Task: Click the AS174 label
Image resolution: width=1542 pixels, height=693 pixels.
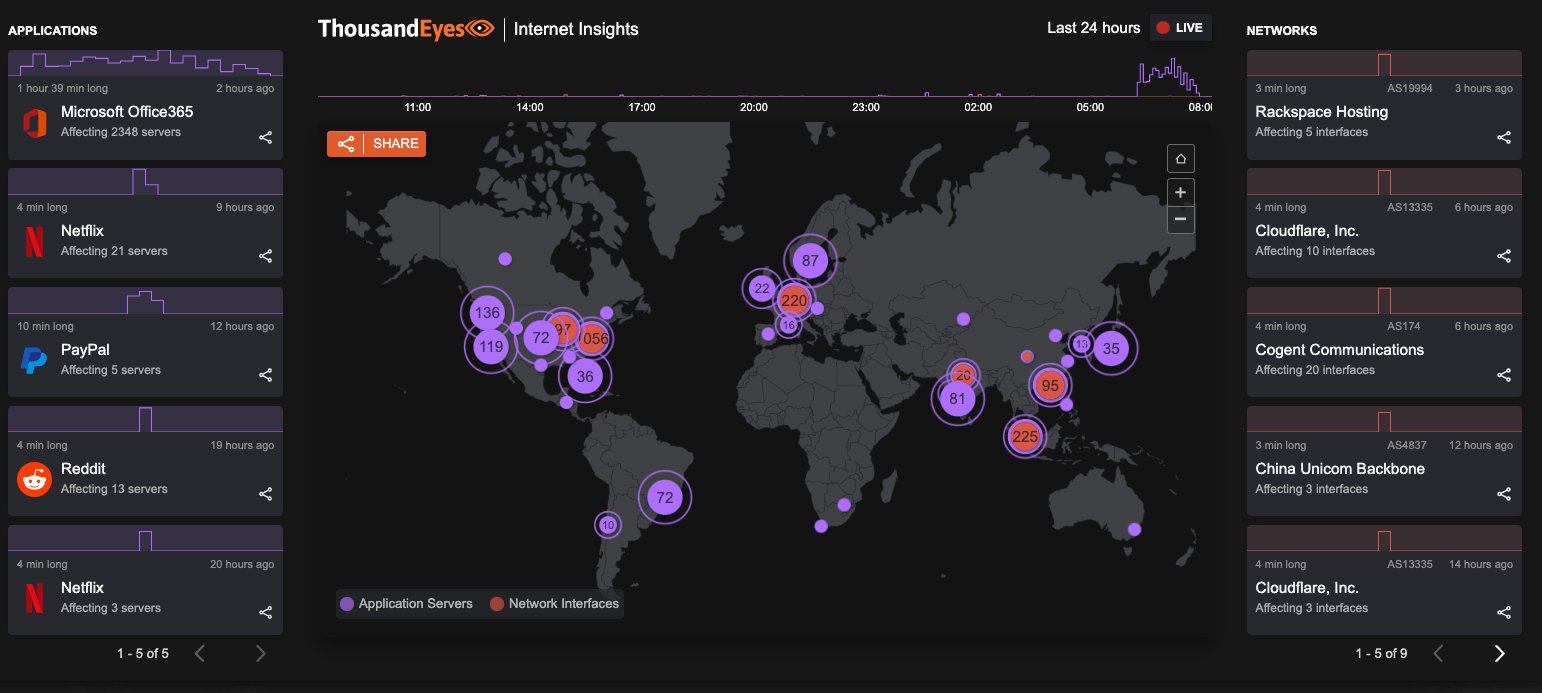Action: click(x=1403, y=326)
